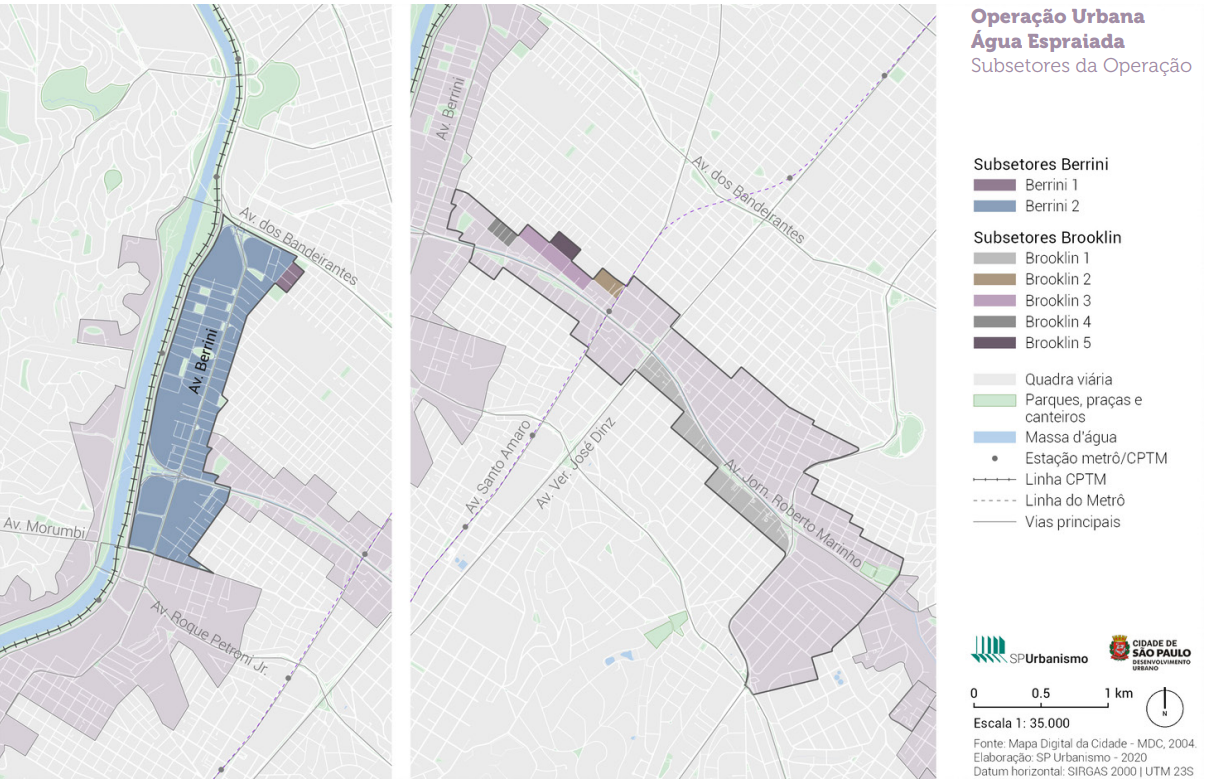Click the Subsetores Brooklin legend heading
The width and height of the screenshot is (1208, 779).
click(x=1047, y=237)
